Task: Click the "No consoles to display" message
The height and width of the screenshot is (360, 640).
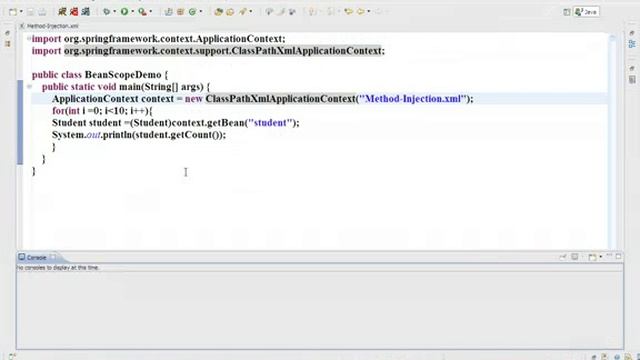Action: click(x=58, y=268)
